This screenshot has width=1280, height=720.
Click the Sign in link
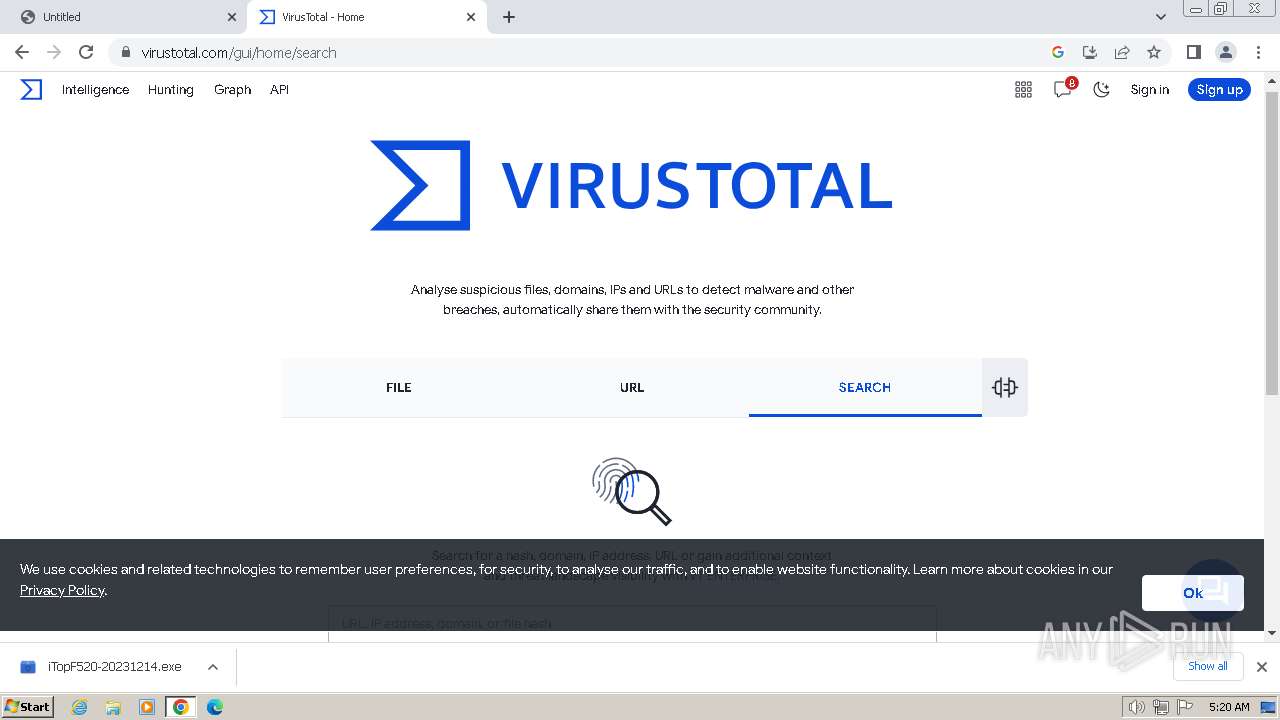coord(1149,90)
